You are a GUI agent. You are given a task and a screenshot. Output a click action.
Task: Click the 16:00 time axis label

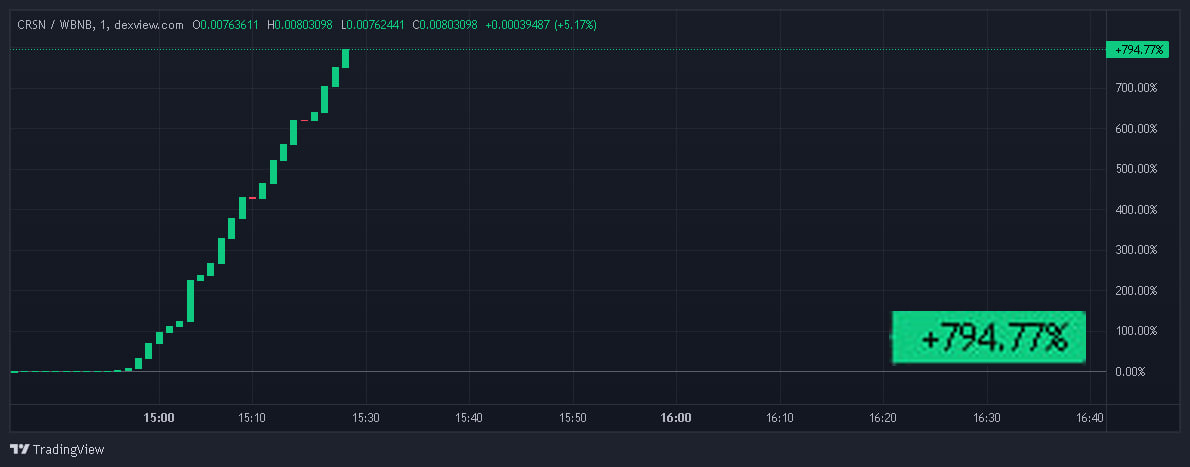coord(676,418)
